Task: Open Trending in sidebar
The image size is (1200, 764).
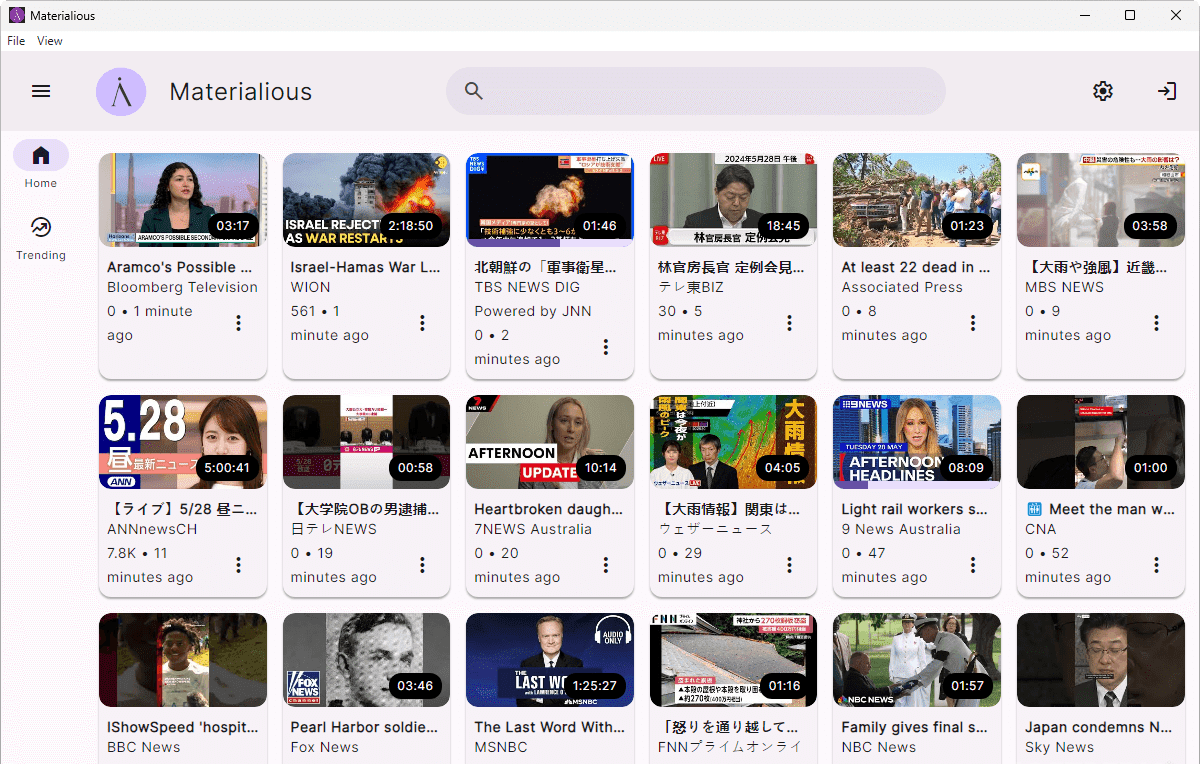Action: pyautogui.click(x=41, y=237)
